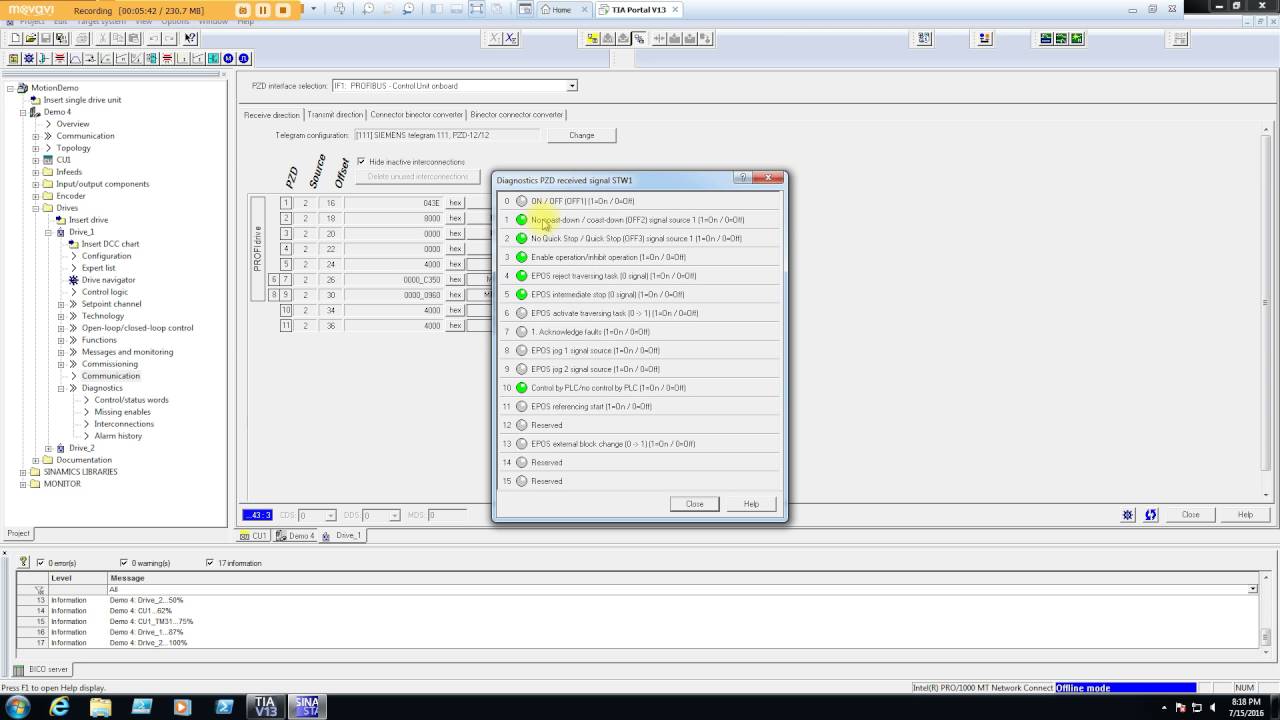The height and width of the screenshot is (720, 1280).
Task: Open Internet Explorer from taskbar
Action: [x=59, y=707]
